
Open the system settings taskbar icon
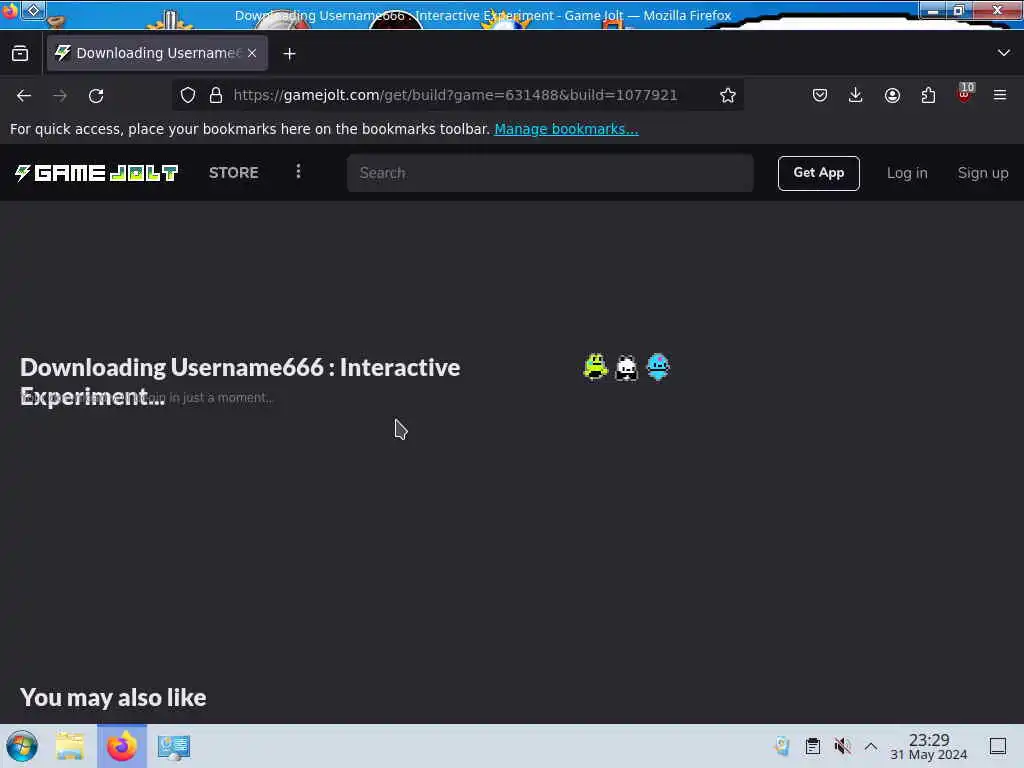tap(173, 746)
